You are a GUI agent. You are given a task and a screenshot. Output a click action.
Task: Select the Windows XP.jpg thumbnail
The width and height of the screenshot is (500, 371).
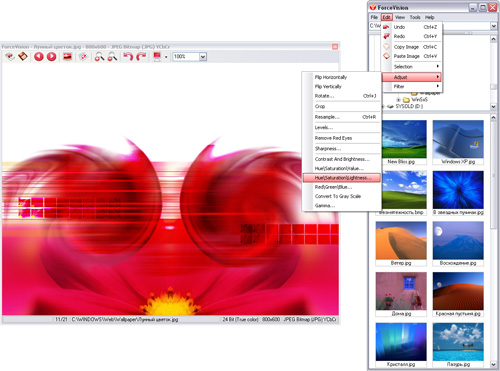458,142
